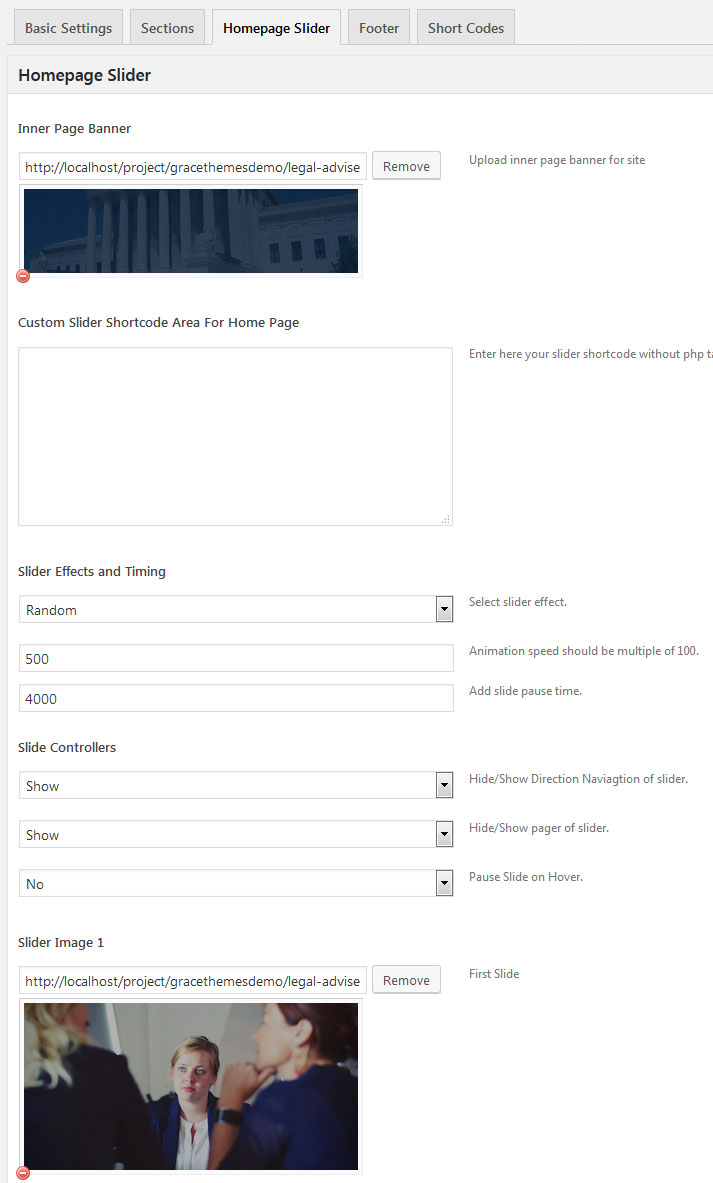Click 'Pause Slide on Hover.' text
713x1183 pixels.
pyautogui.click(x=526, y=877)
